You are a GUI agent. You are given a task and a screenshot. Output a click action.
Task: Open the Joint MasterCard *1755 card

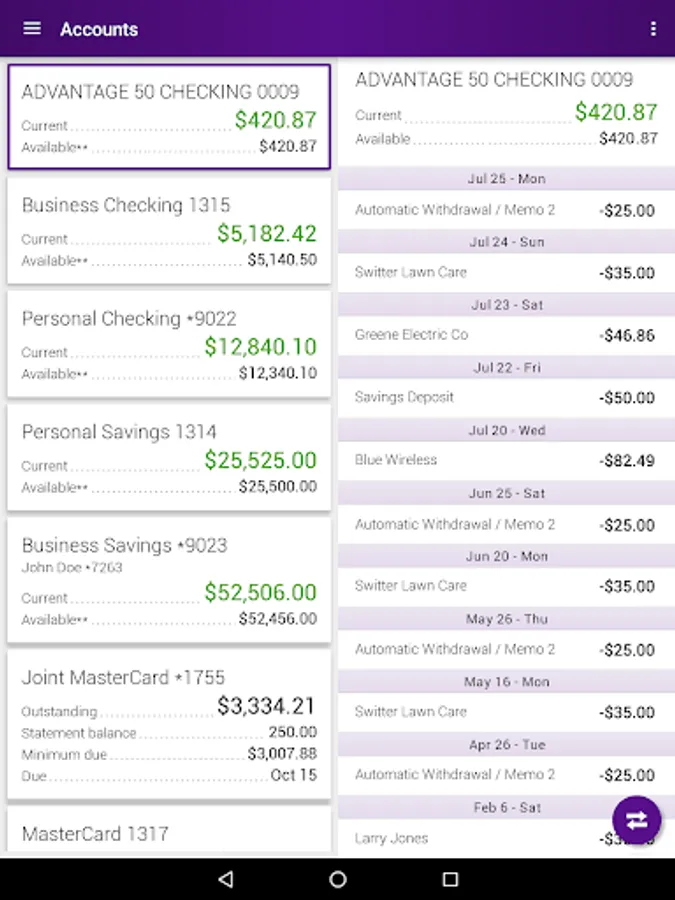coord(169,724)
